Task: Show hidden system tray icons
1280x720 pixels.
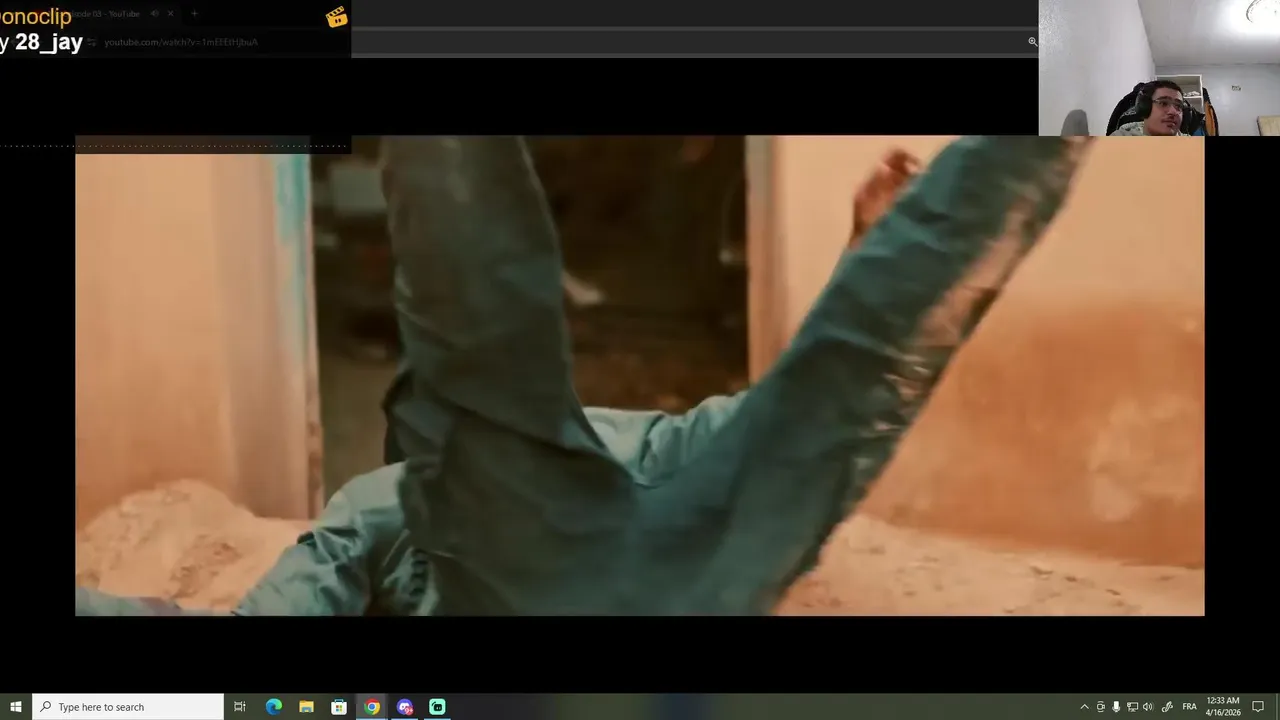Action: 1084,707
